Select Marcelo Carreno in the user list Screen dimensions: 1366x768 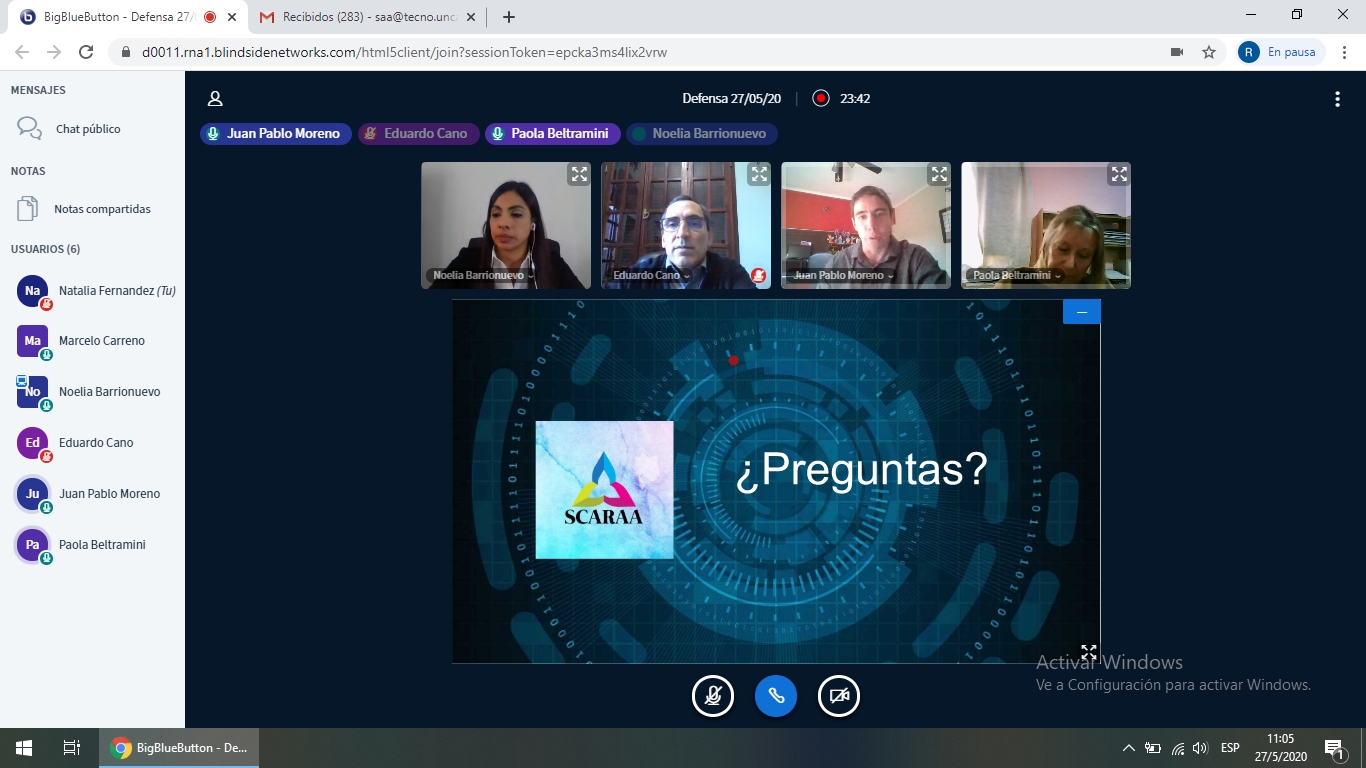pyautogui.click(x=101, y=341)
